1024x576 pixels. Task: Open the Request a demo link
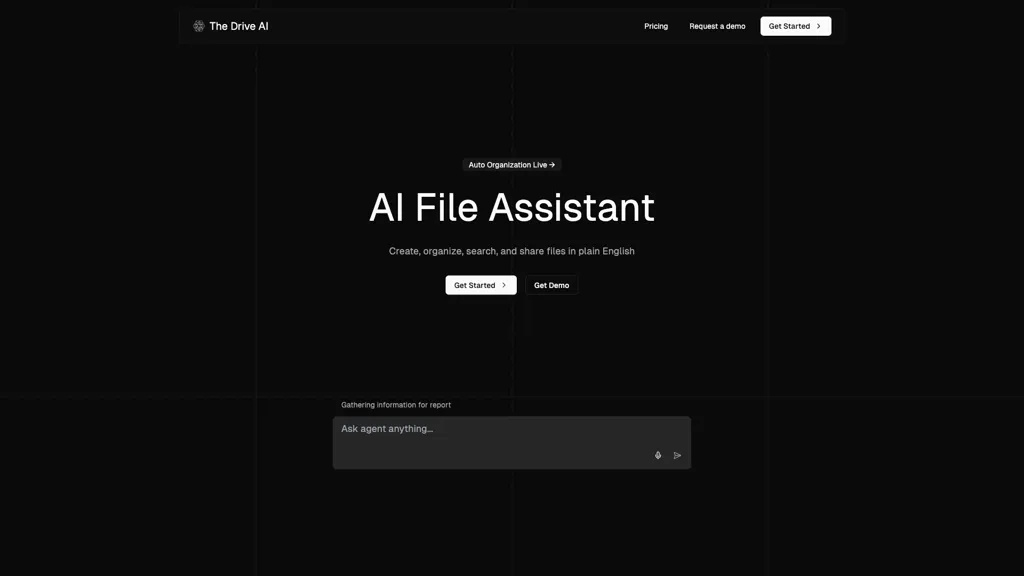click(x=717, y=26)
